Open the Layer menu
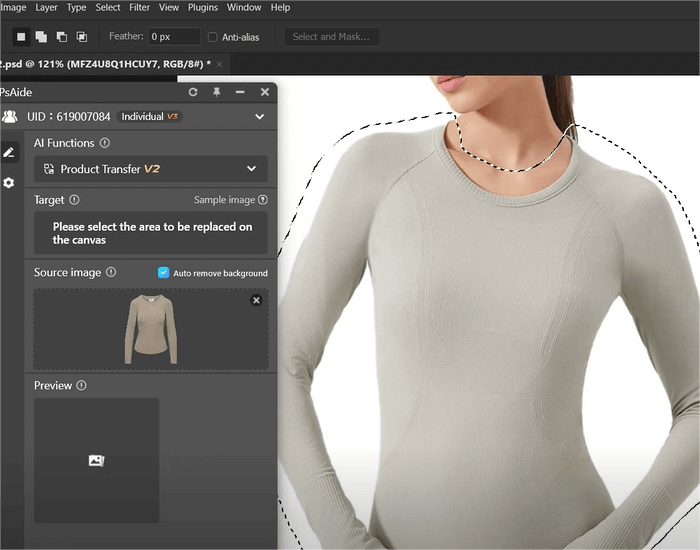The image size is (700, 550). tap(46, 8)
